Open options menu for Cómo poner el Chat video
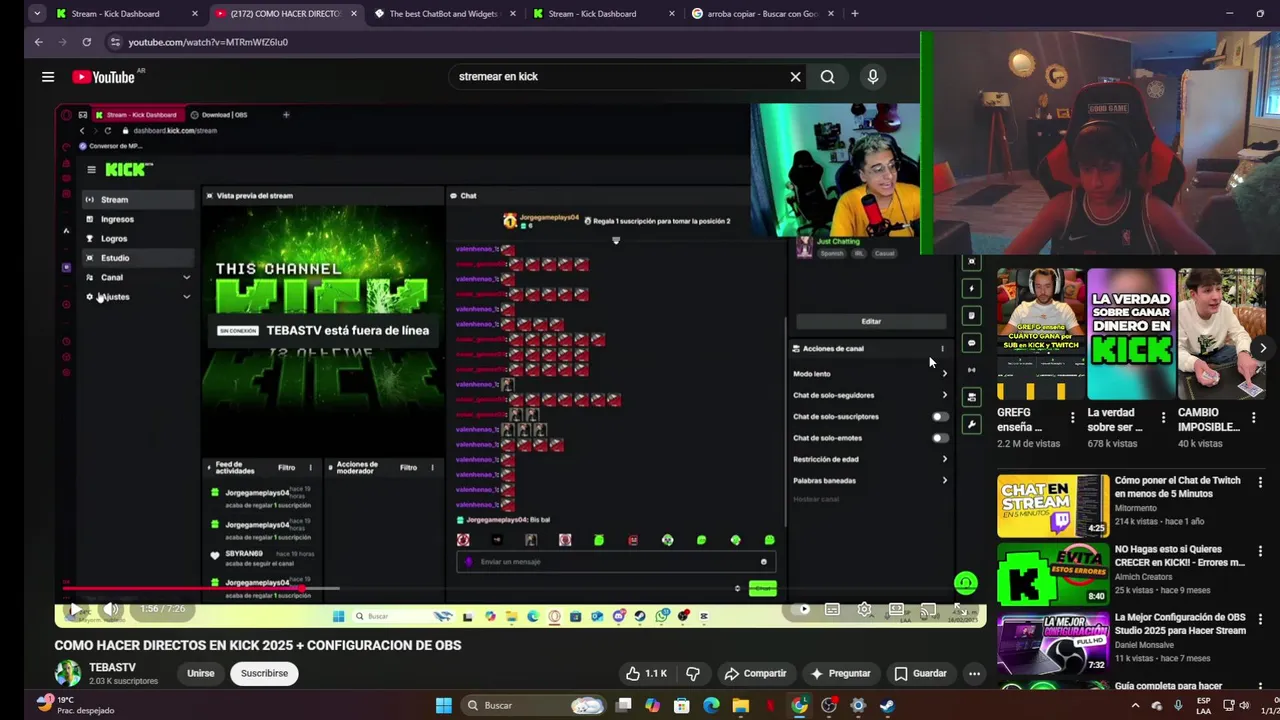Viewport: 1280px width, 720px height. point(1260,482)
